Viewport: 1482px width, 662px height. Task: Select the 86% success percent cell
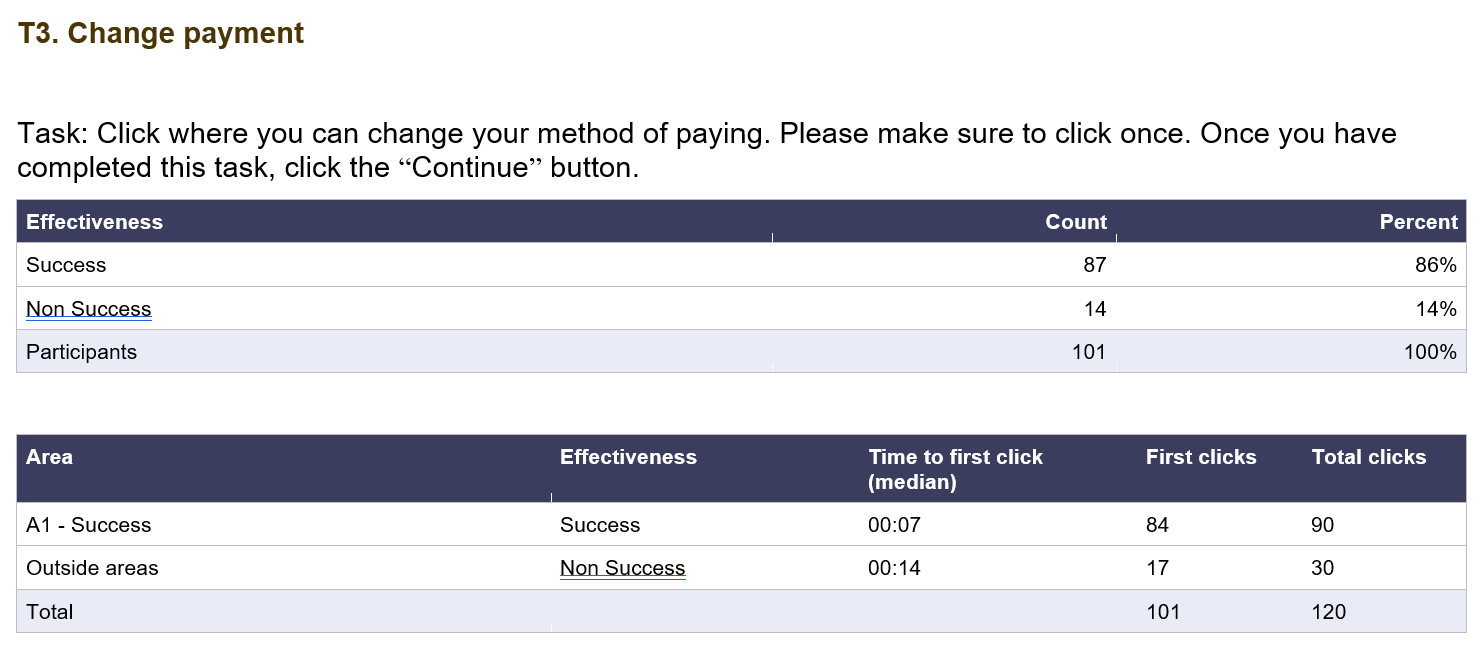coord(1435,265)
